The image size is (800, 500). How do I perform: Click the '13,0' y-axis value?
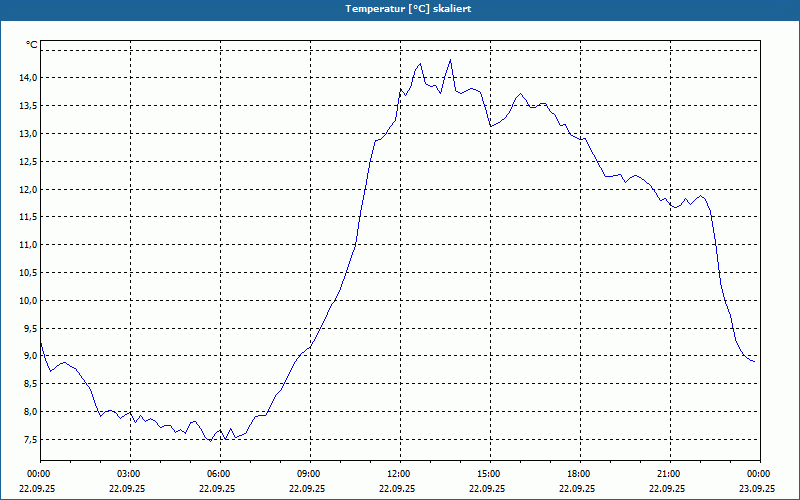pos(29,134)
